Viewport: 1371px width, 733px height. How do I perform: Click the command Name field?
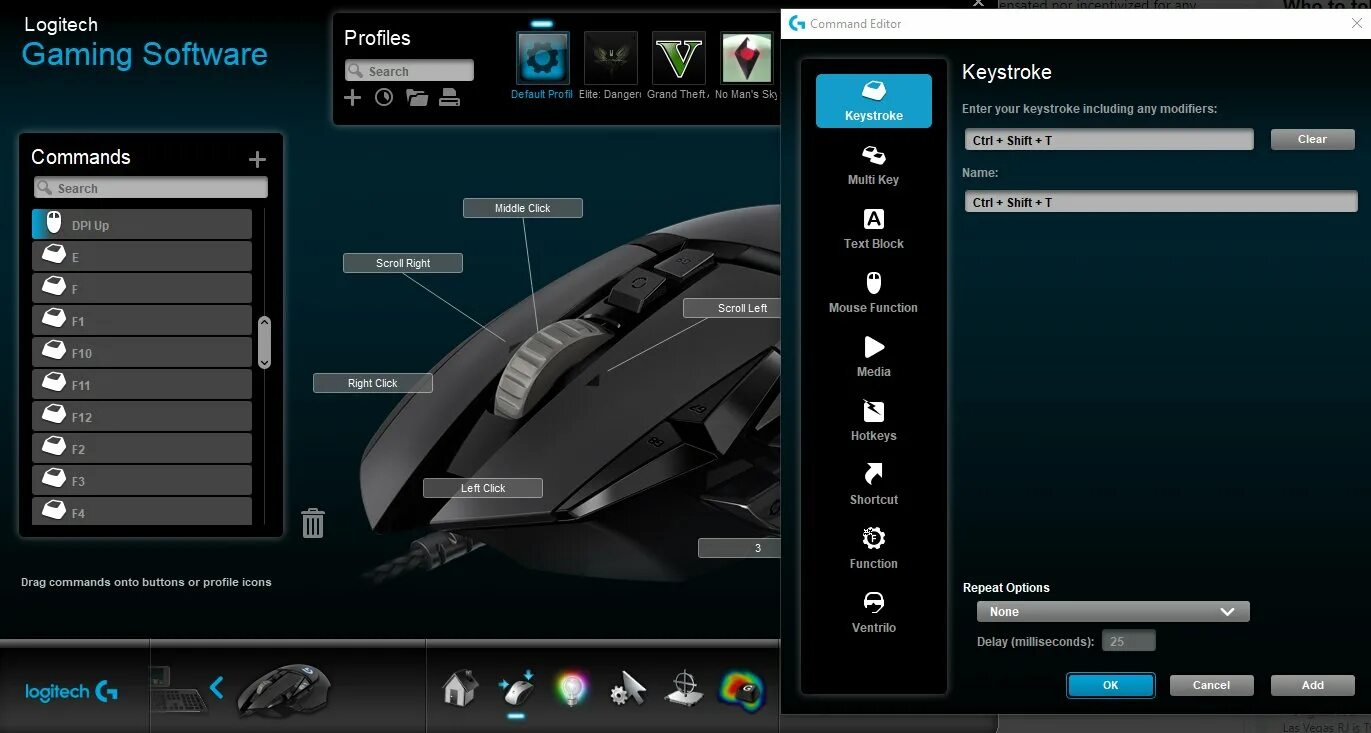pyautogui.click(x=1160, y=202)
